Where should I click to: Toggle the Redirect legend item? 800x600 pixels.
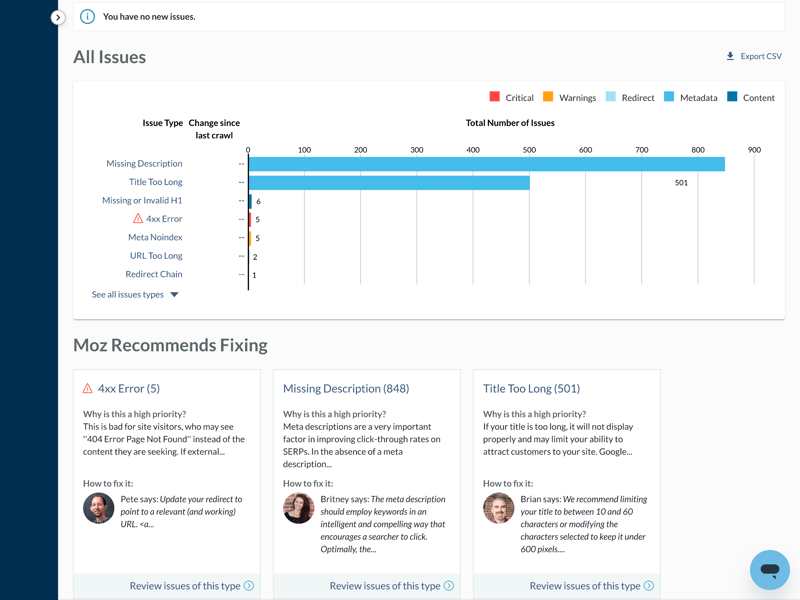pyautogui.click(x=629, y=98)
